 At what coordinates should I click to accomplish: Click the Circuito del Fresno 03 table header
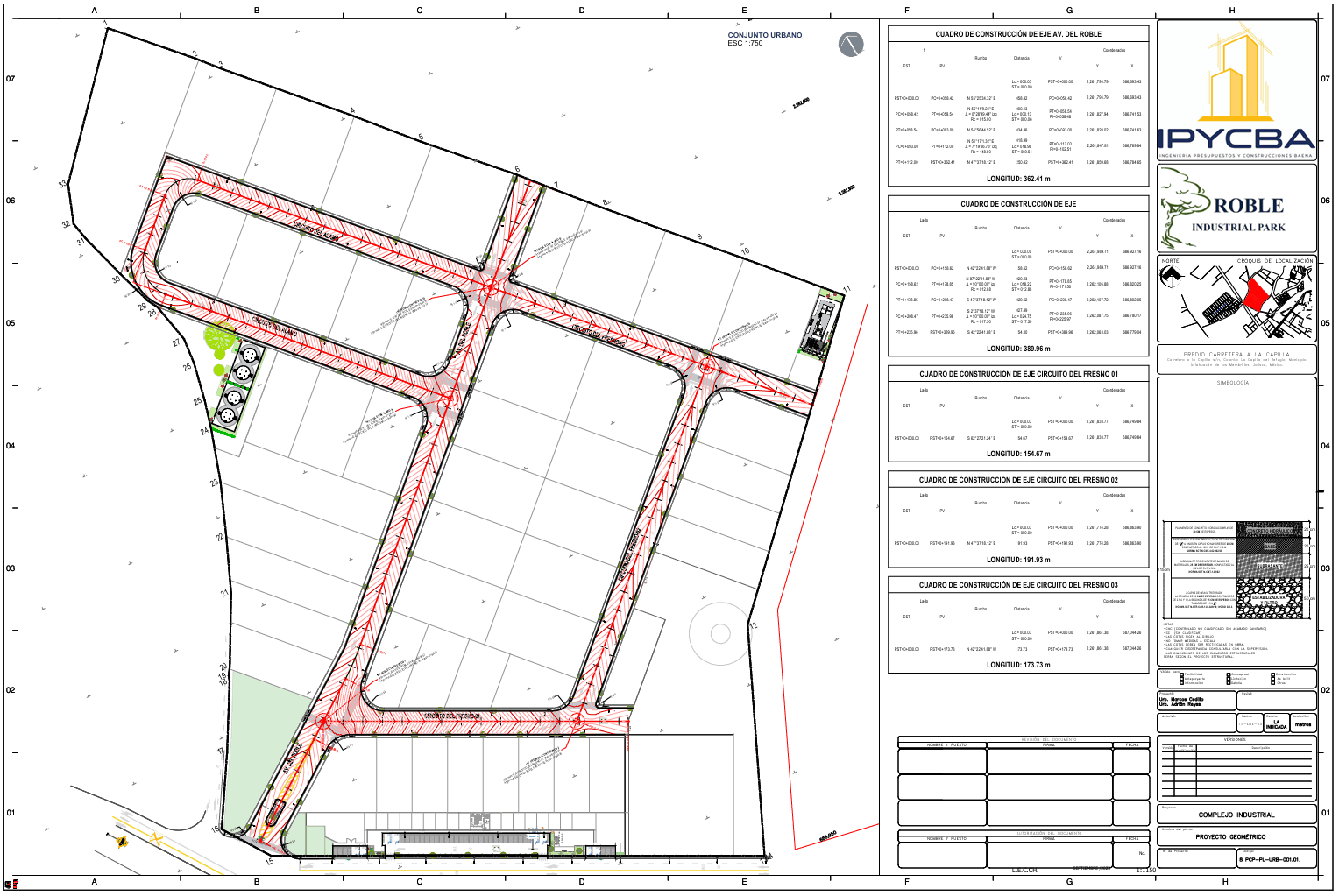click(1017, 585)
